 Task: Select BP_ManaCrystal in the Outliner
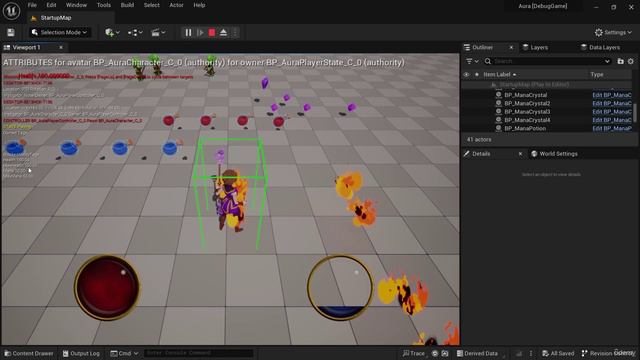[x=526, y=95]
